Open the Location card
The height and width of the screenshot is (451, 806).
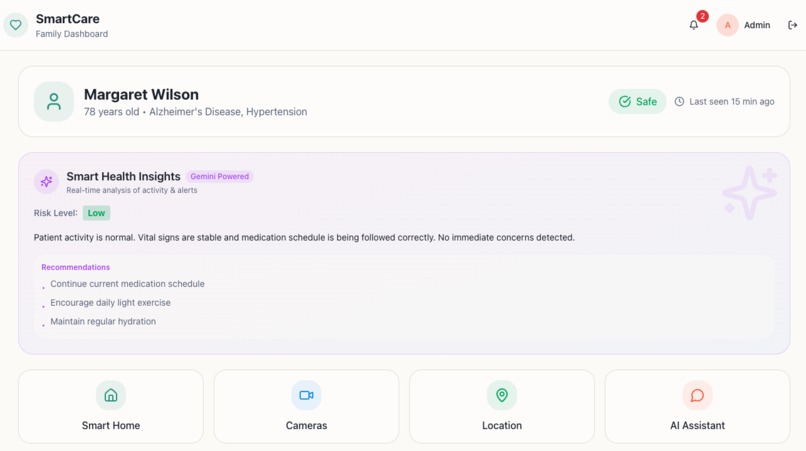pos(502,406)
